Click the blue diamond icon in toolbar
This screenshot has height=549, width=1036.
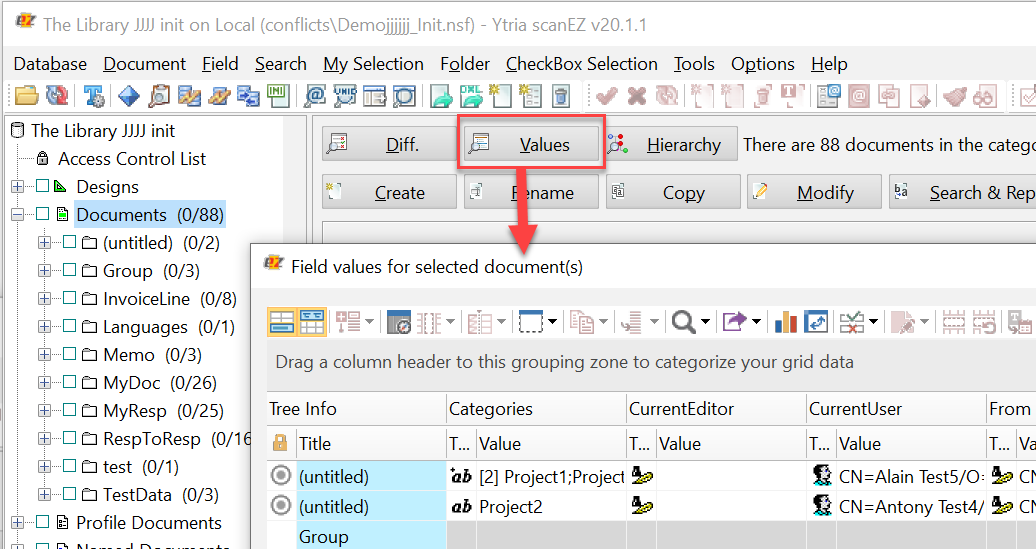point(129,96)
